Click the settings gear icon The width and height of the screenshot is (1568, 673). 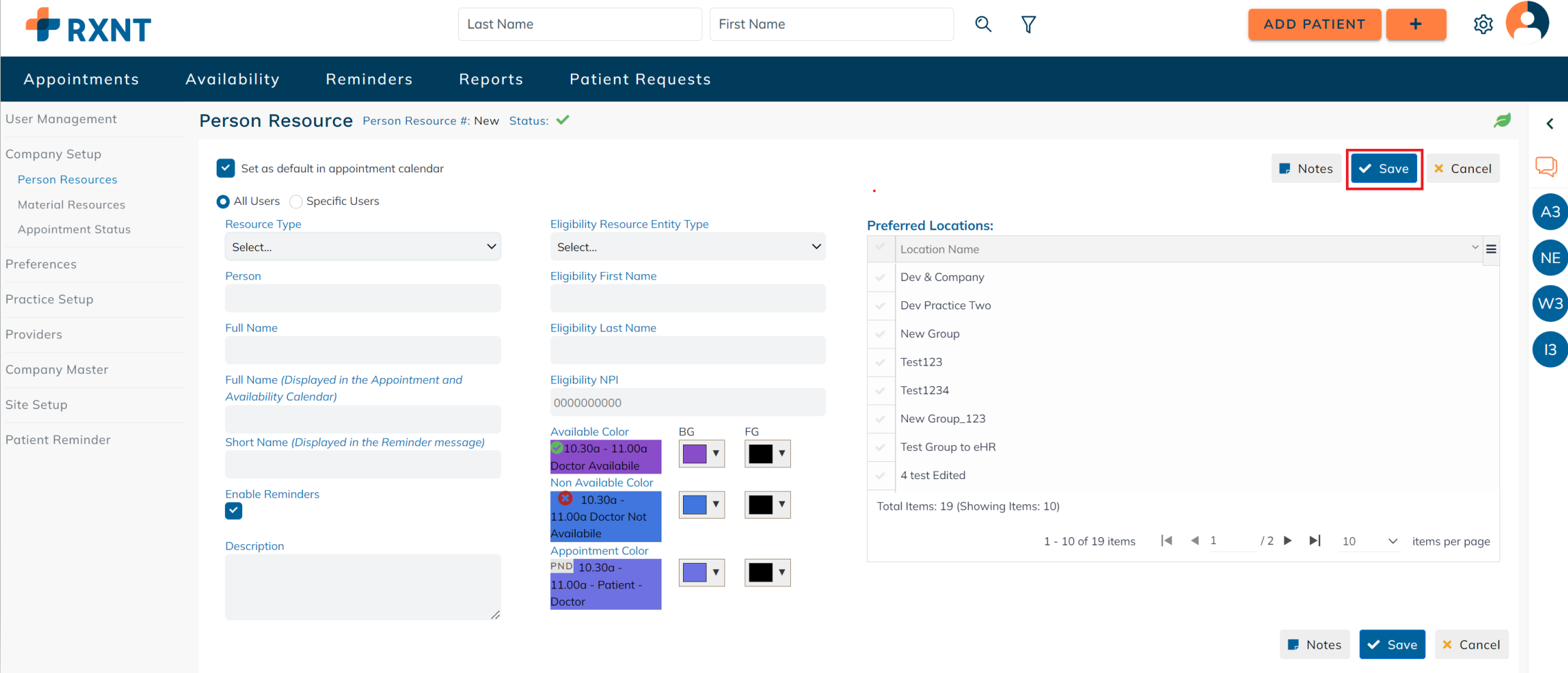[x=1484, y=24]
